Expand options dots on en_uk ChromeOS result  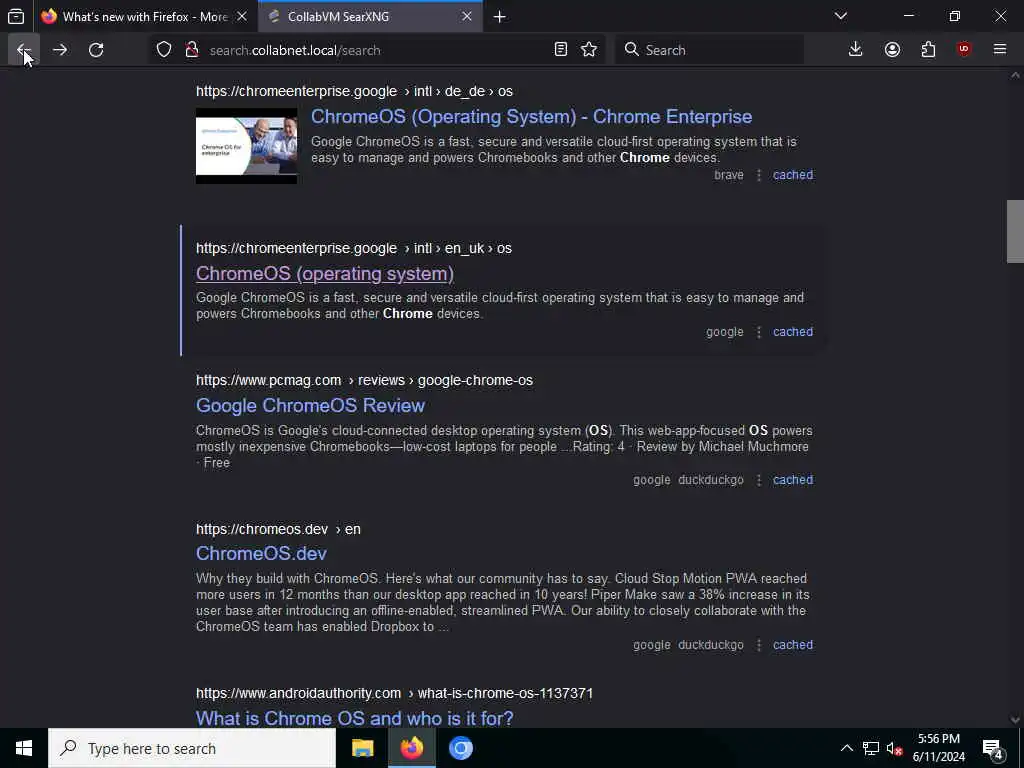(x=758, y=332)
